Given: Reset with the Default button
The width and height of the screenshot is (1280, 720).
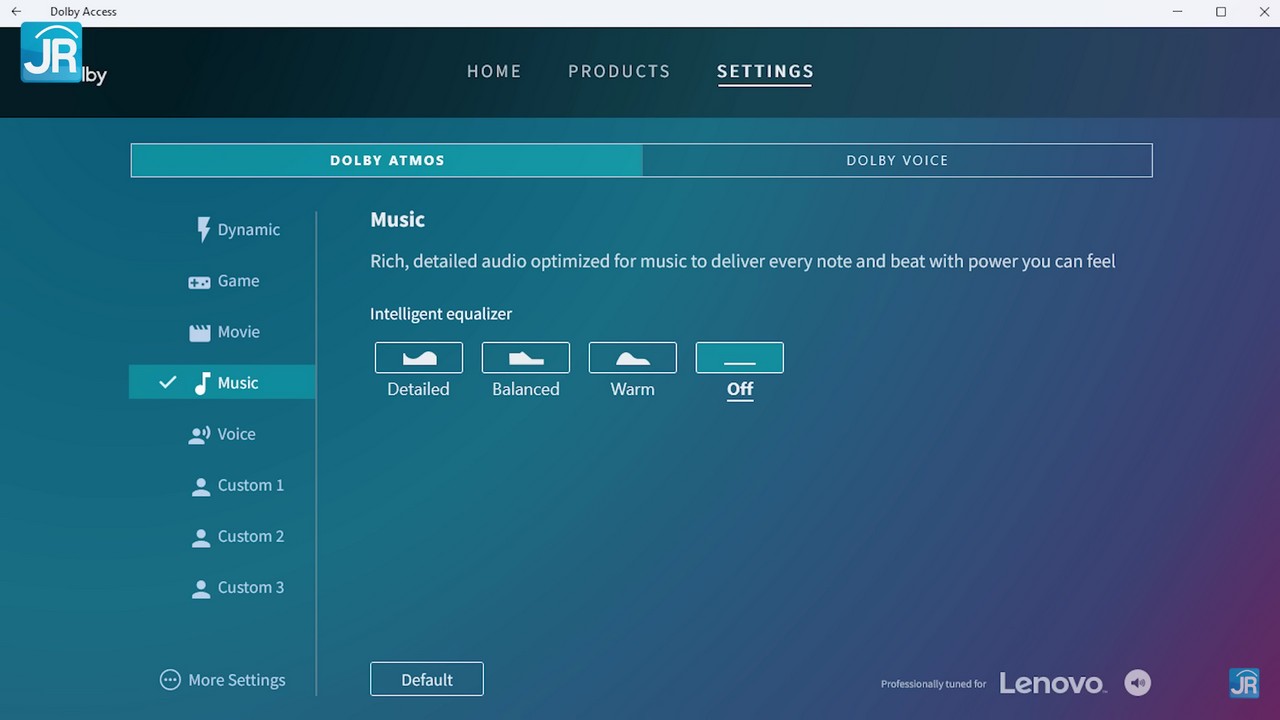Looking at the screenshot, I should (x=427, y=679).
